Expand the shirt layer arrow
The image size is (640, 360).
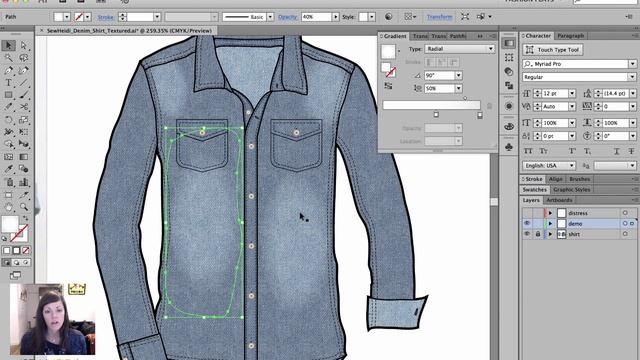click(550, 234)
